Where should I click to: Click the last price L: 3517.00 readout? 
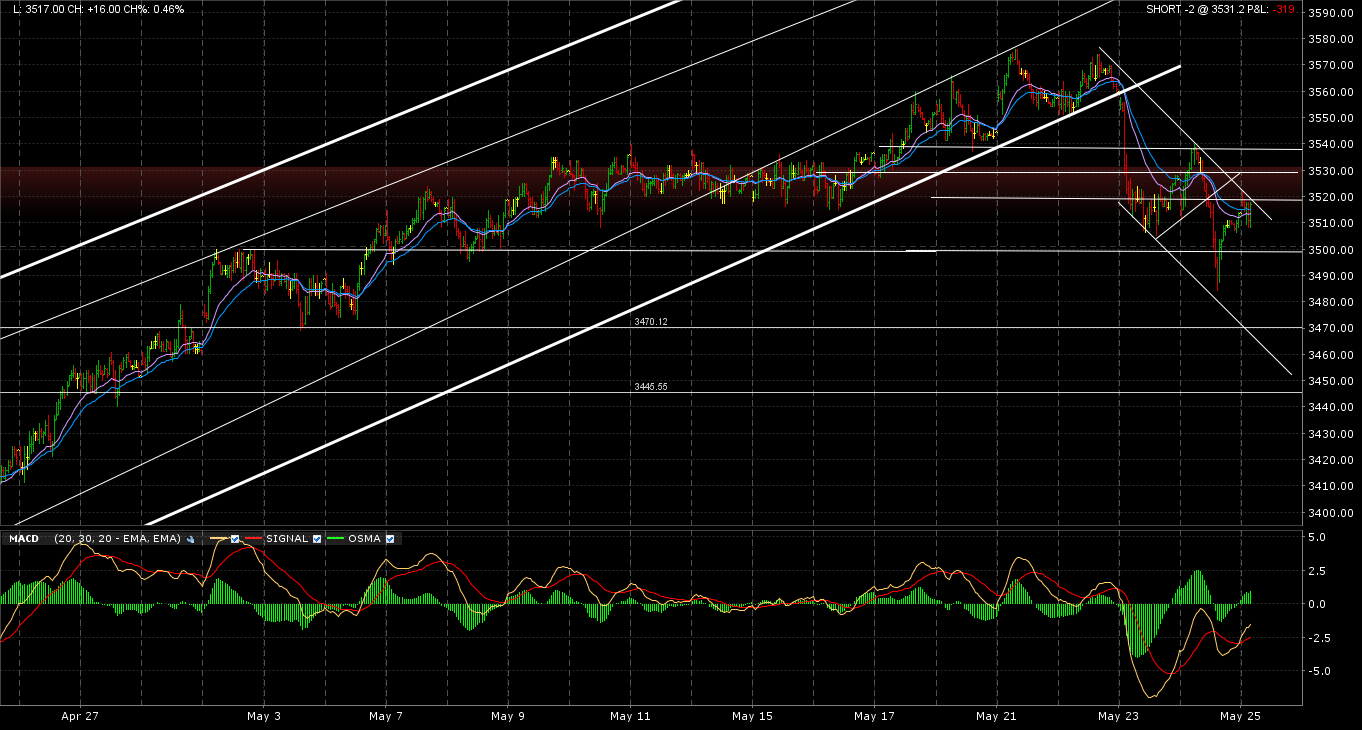pyautogui.click(x=40, y=9)
